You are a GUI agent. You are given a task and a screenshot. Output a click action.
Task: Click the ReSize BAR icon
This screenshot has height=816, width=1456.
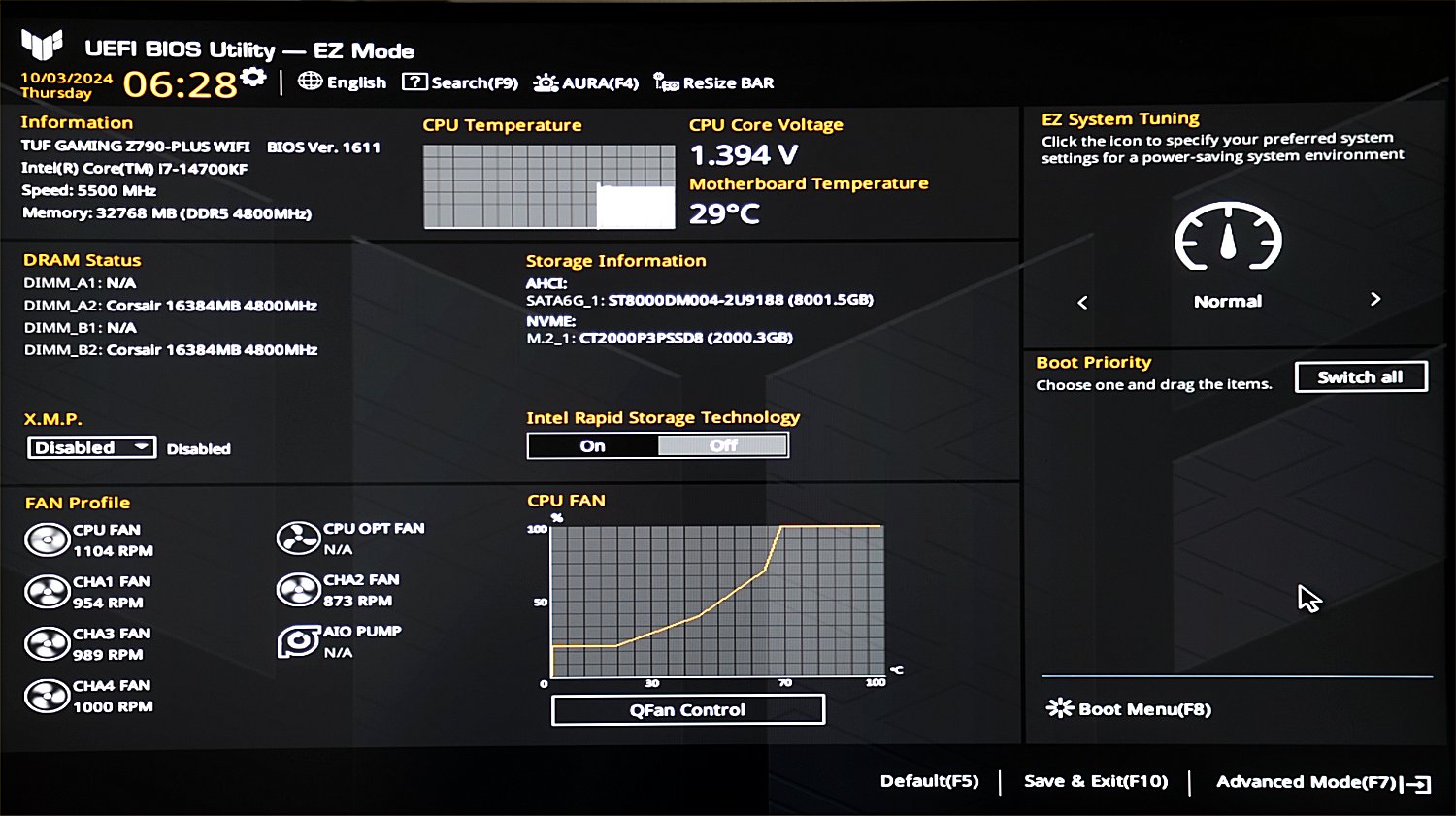[666, 82]
